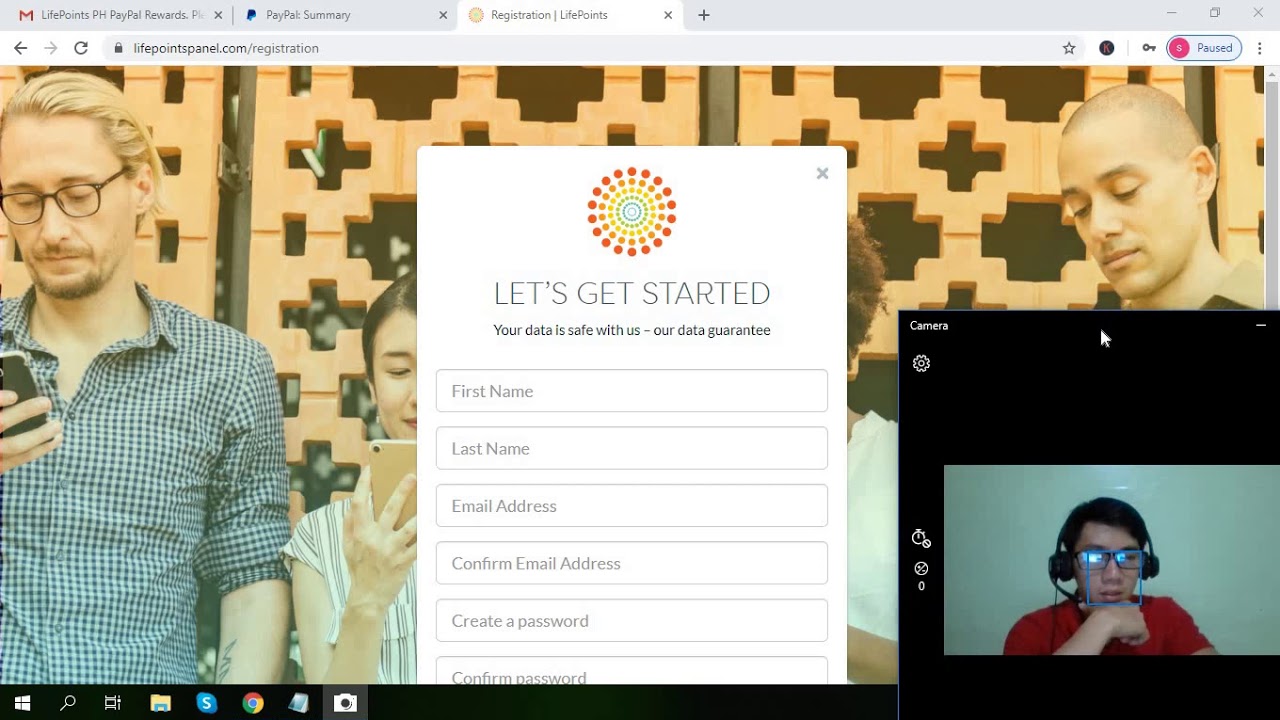
Task: Open Task View on the taskbar
Action: click(113, 703)
